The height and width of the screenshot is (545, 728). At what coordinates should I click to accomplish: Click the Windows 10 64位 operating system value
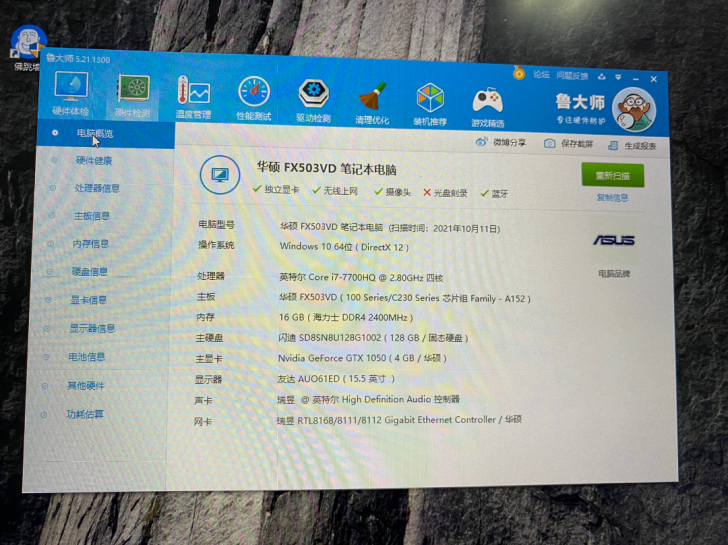(344, 247)
